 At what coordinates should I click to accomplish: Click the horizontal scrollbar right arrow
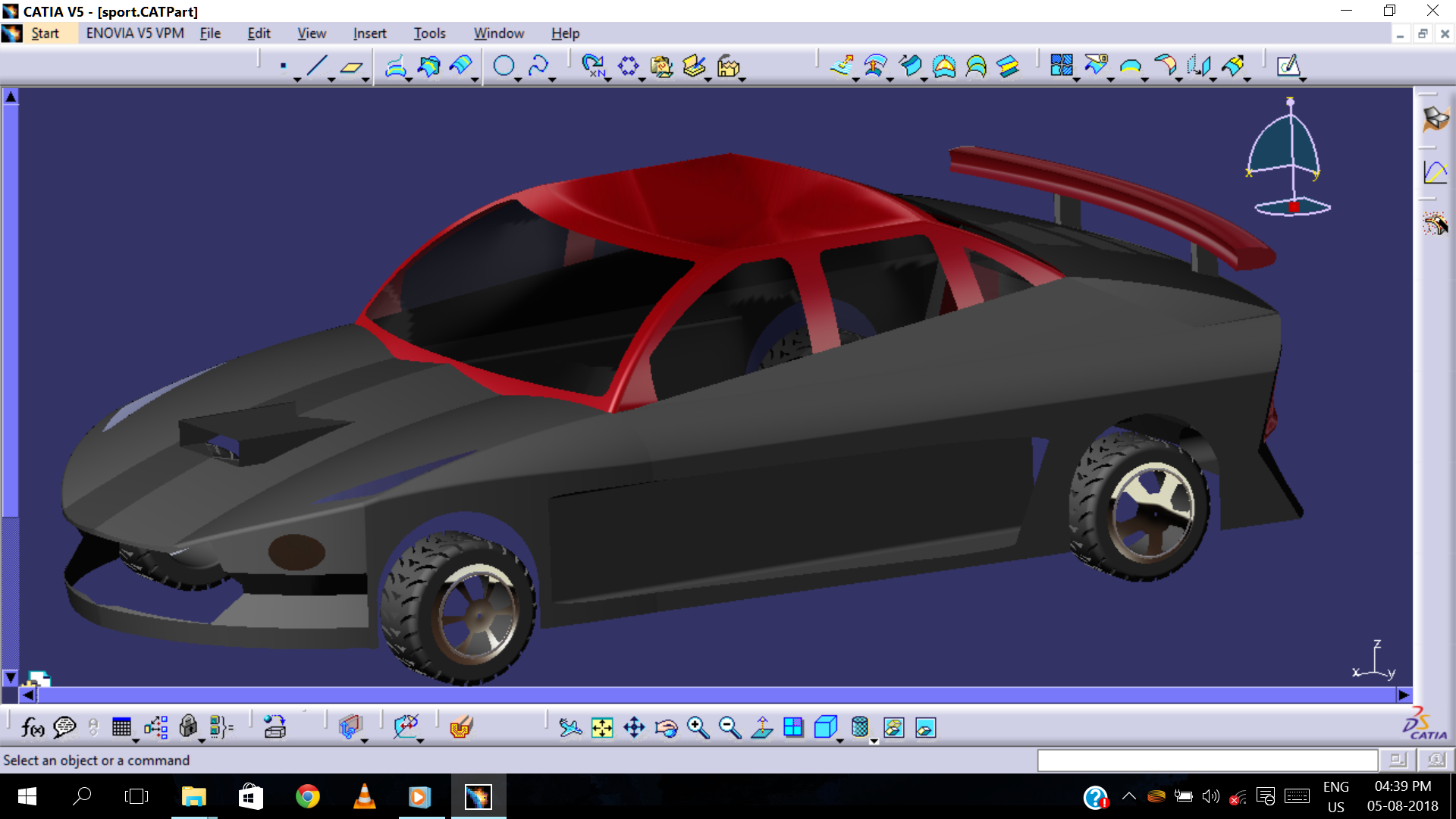click(x=1404, y=695)
